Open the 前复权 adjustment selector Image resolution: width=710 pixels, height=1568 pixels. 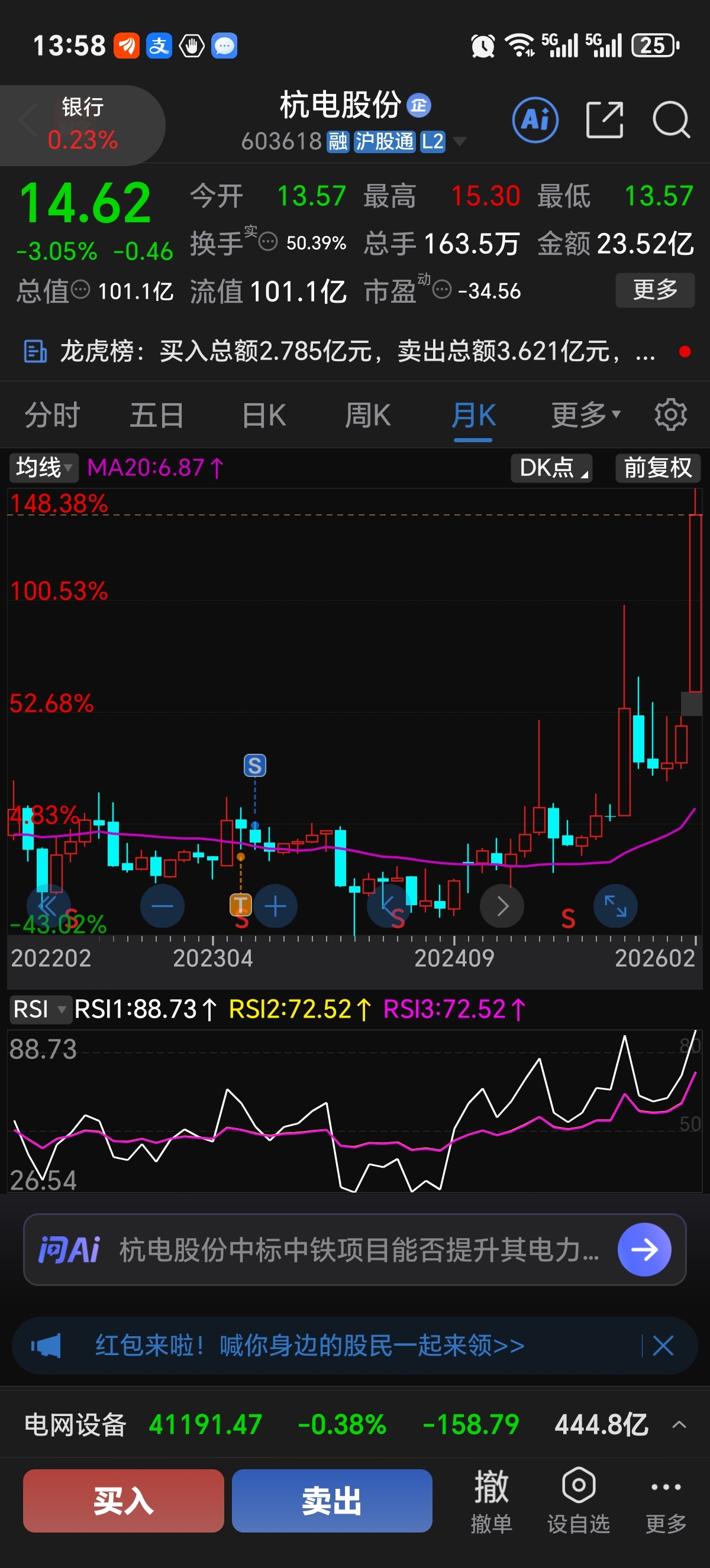pos(657,468)
